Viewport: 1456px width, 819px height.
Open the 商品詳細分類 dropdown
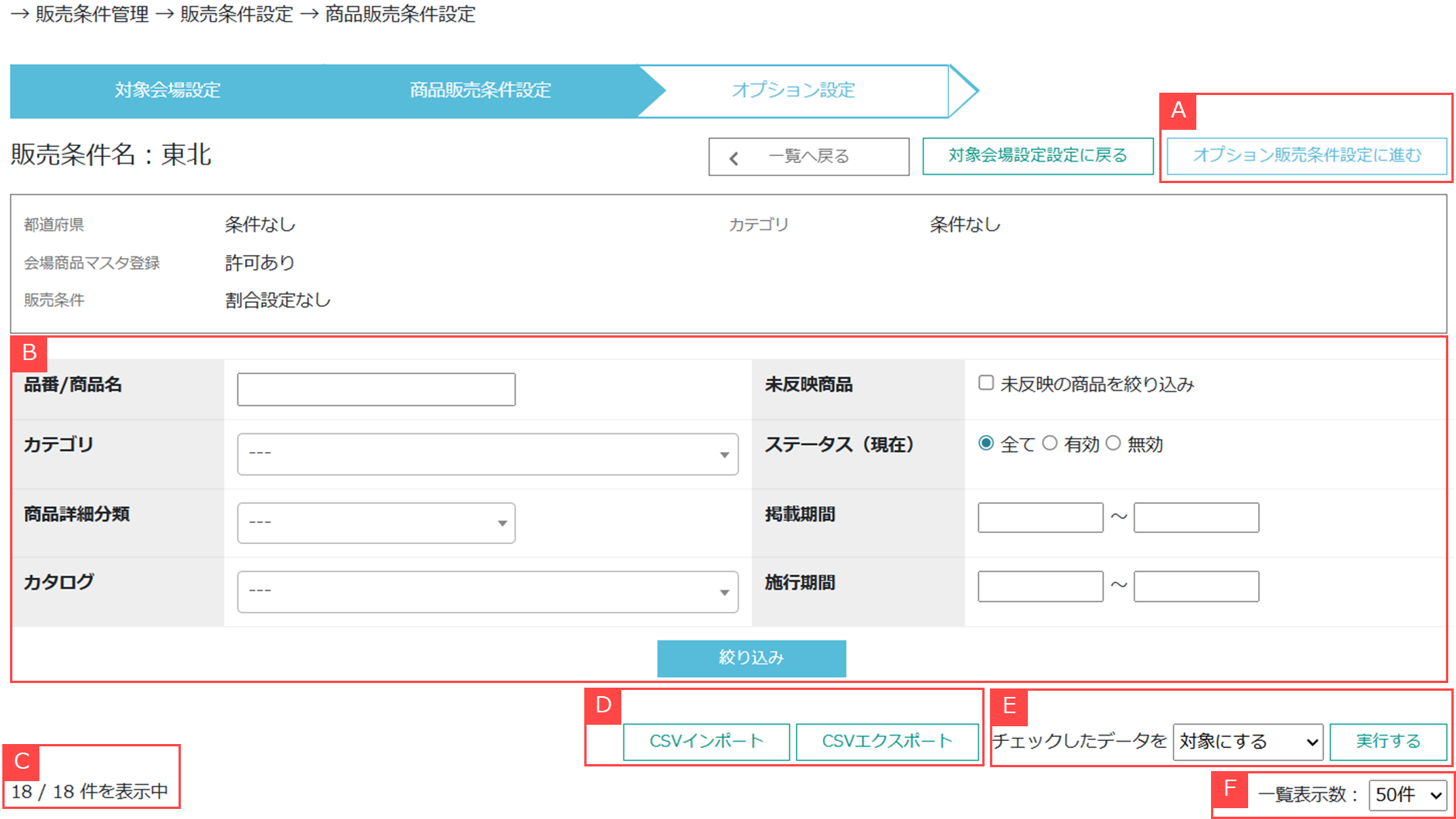click(376, 523)
